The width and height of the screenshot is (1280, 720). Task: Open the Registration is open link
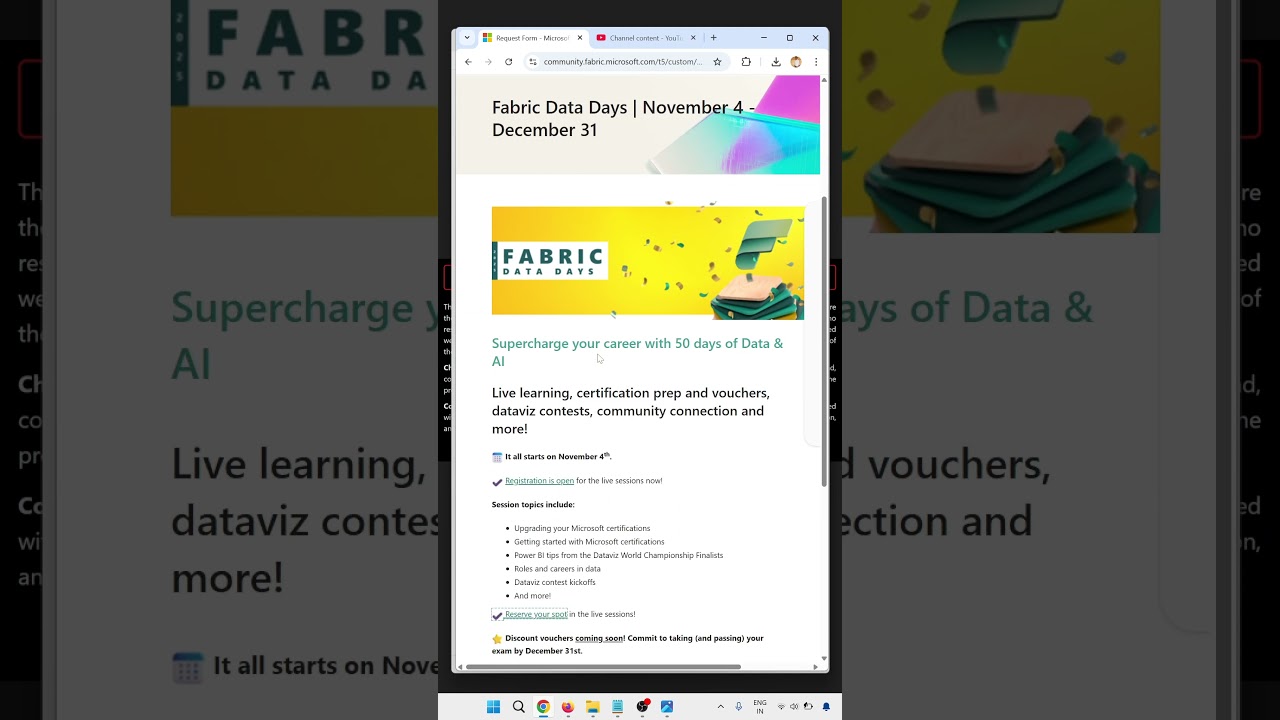(x=539, y=481)
